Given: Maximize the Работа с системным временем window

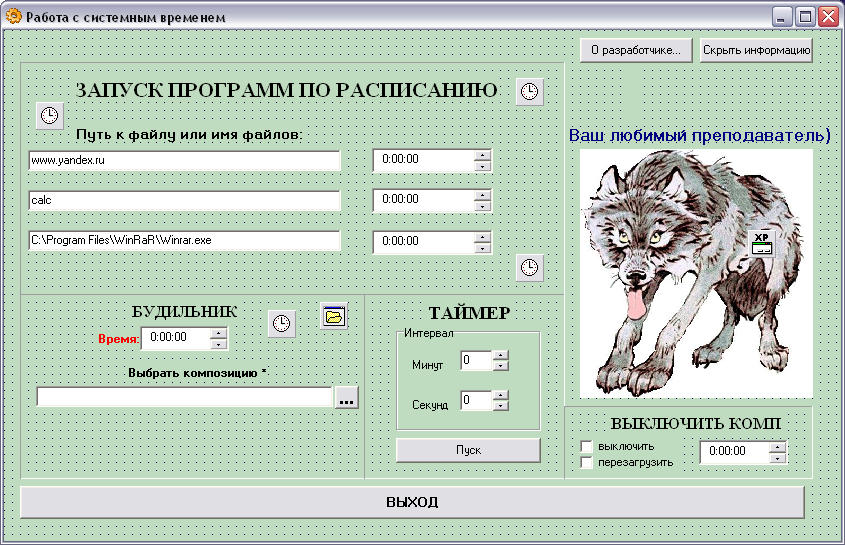Looking at the screenshot, I should 805,17.
